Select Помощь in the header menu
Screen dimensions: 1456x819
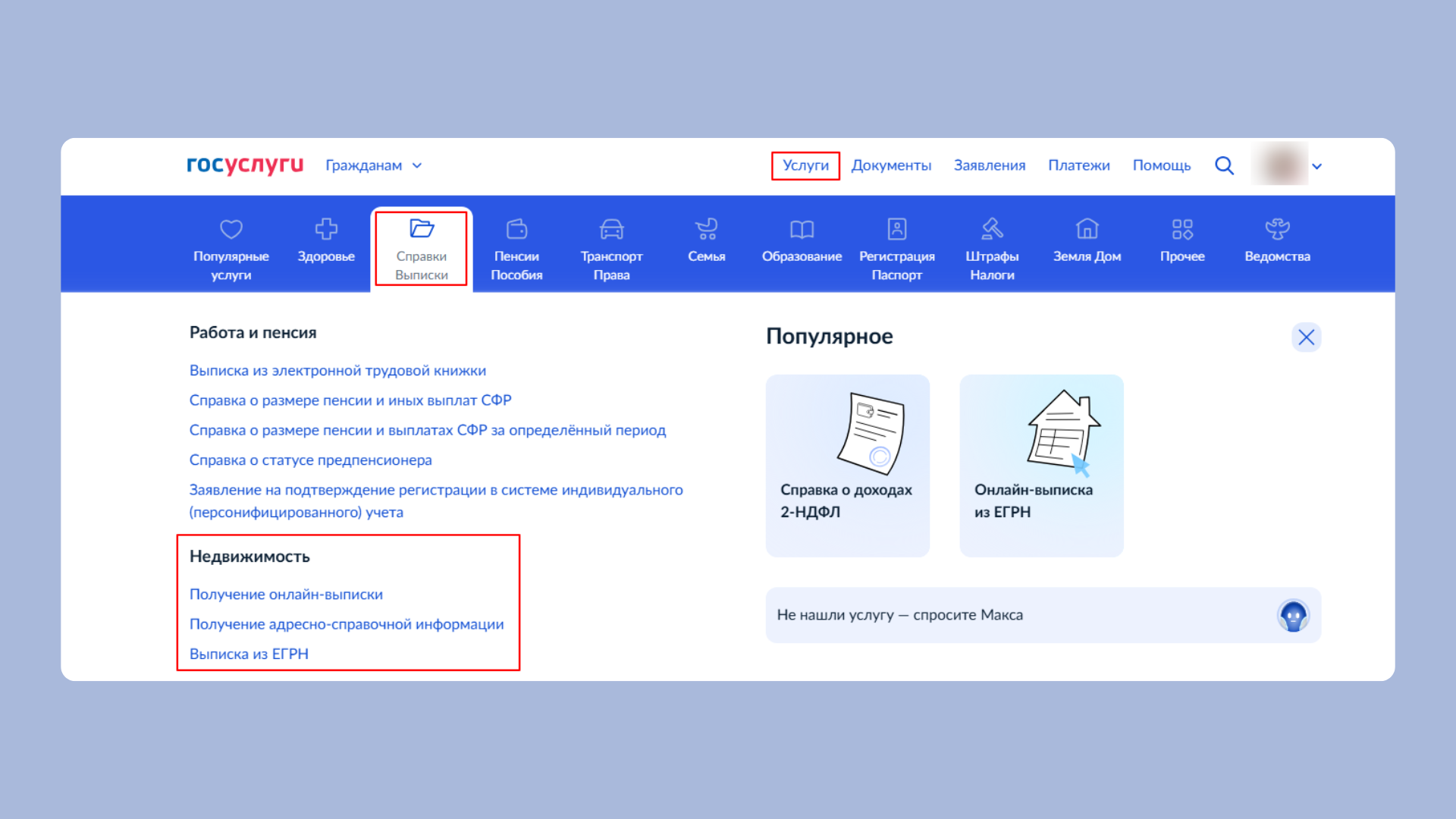pyautogui.click(x=1162, y=165)
